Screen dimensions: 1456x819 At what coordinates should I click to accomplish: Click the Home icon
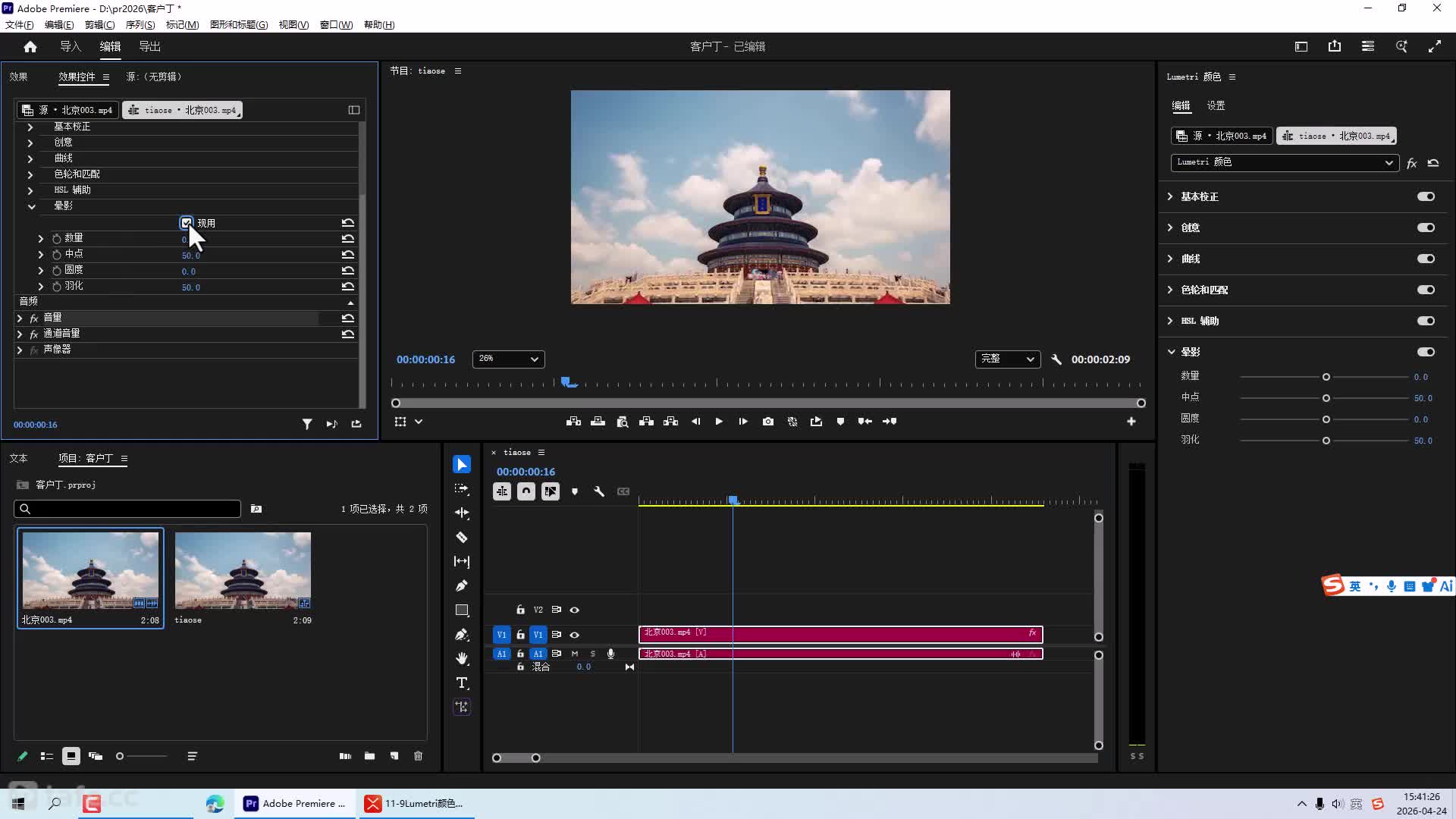(x=30, y=46)
